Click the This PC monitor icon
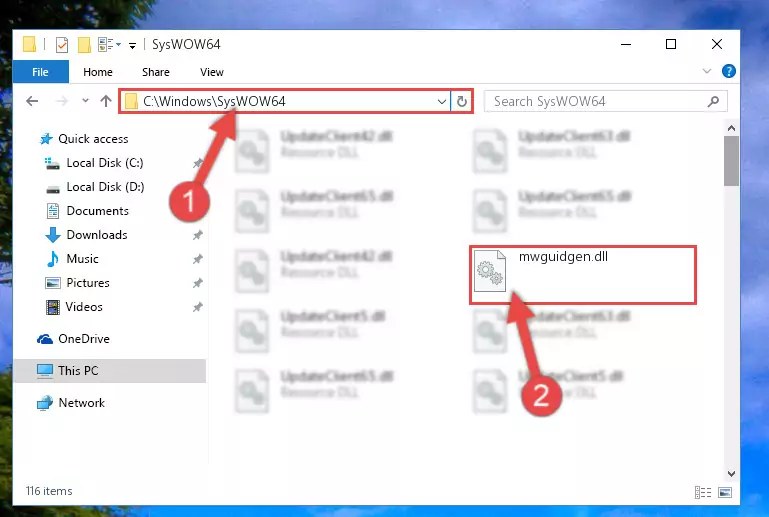This screenshot has width=769, height=517. pyautogui.click(x=45, y=371)
